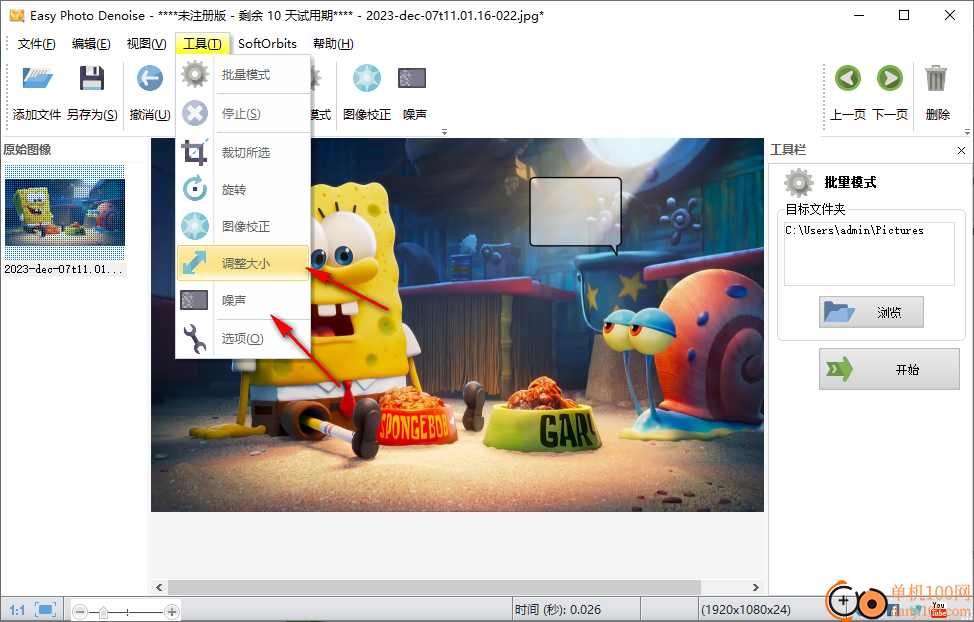
Task: Open the 视图(V) menu
Action: (x=147, y=43)
